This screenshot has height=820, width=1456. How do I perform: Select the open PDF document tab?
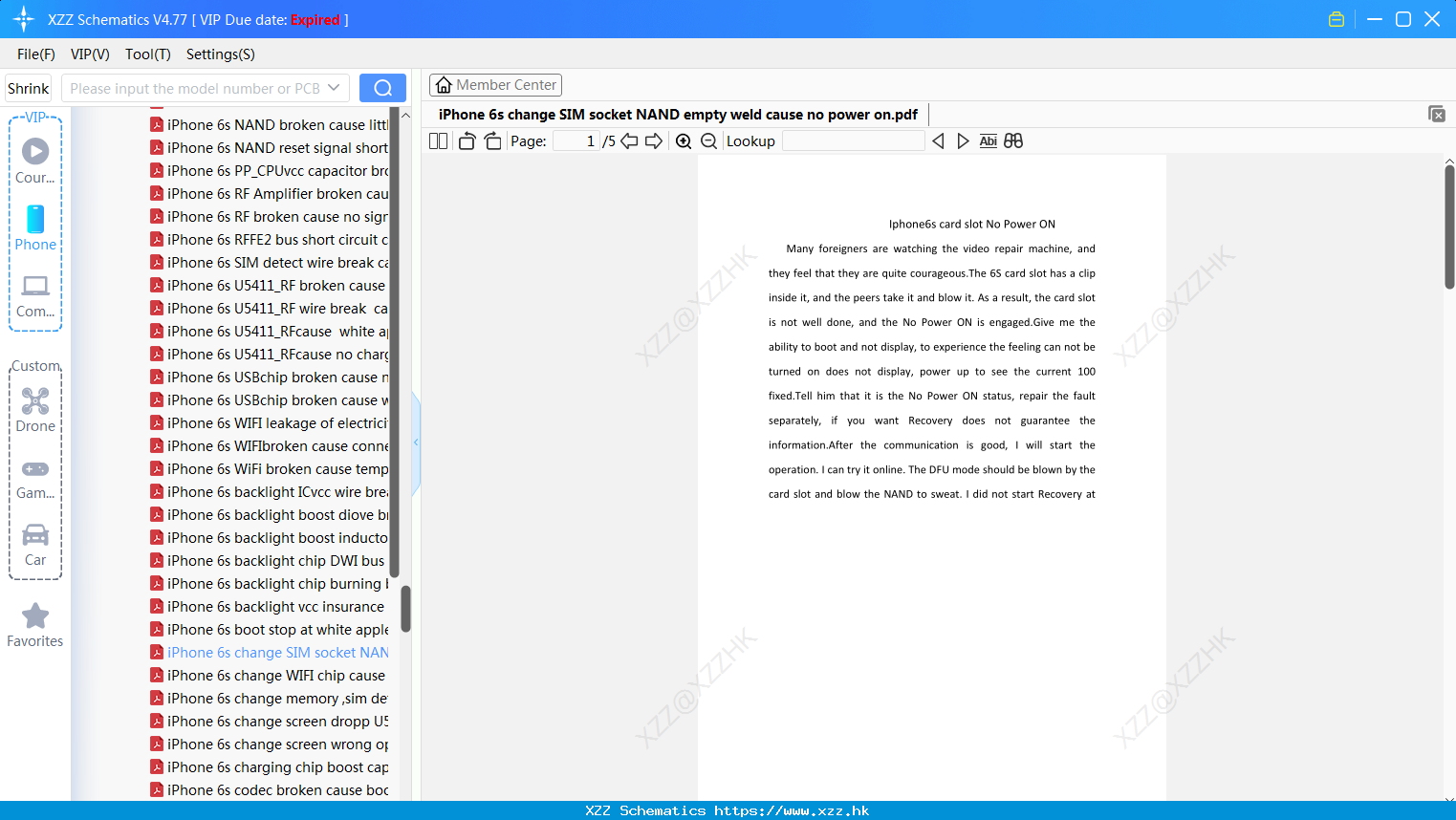678,115
